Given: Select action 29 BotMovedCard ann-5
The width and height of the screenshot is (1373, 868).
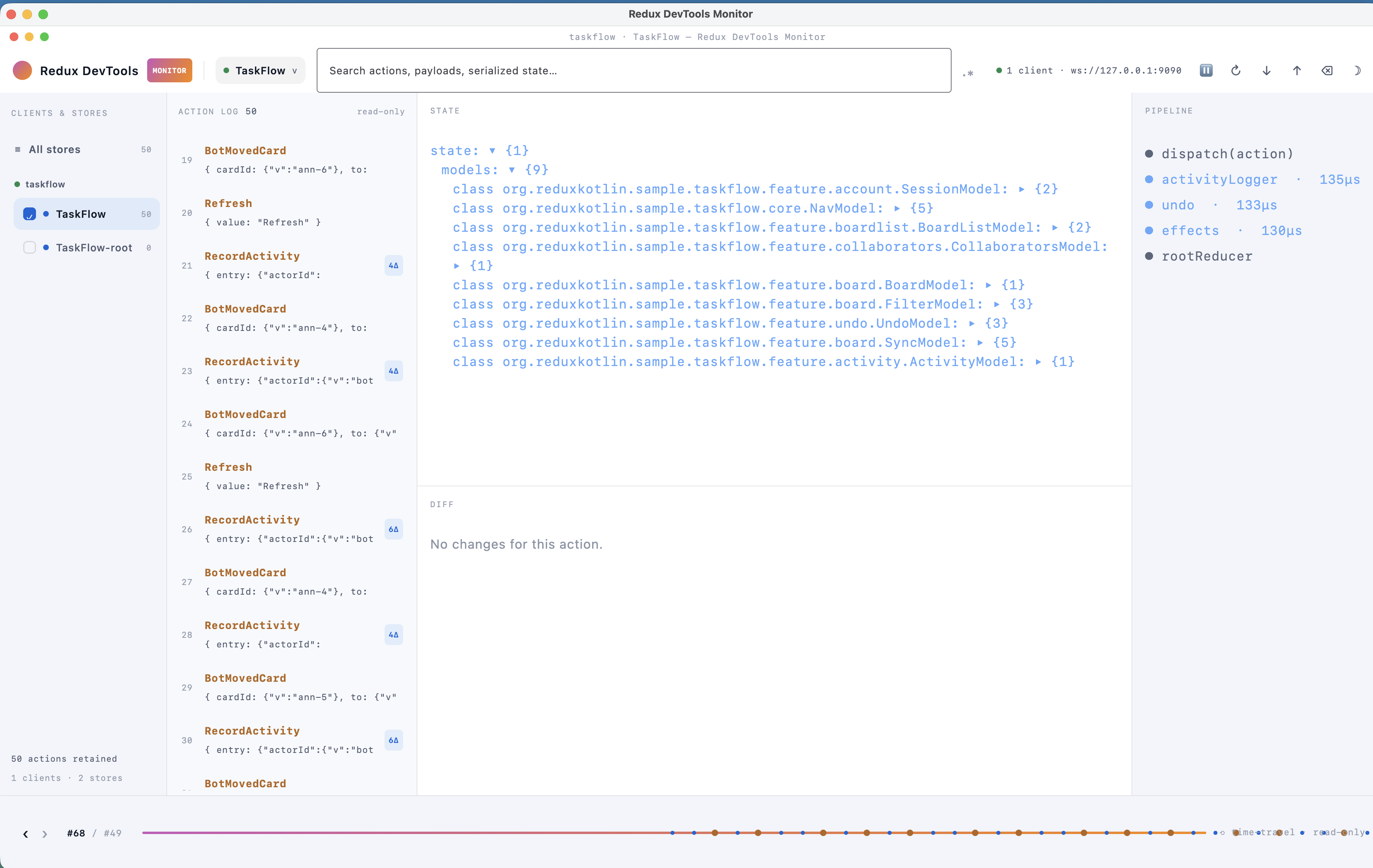Looking at the screenshot, I should tap(292, 687).
